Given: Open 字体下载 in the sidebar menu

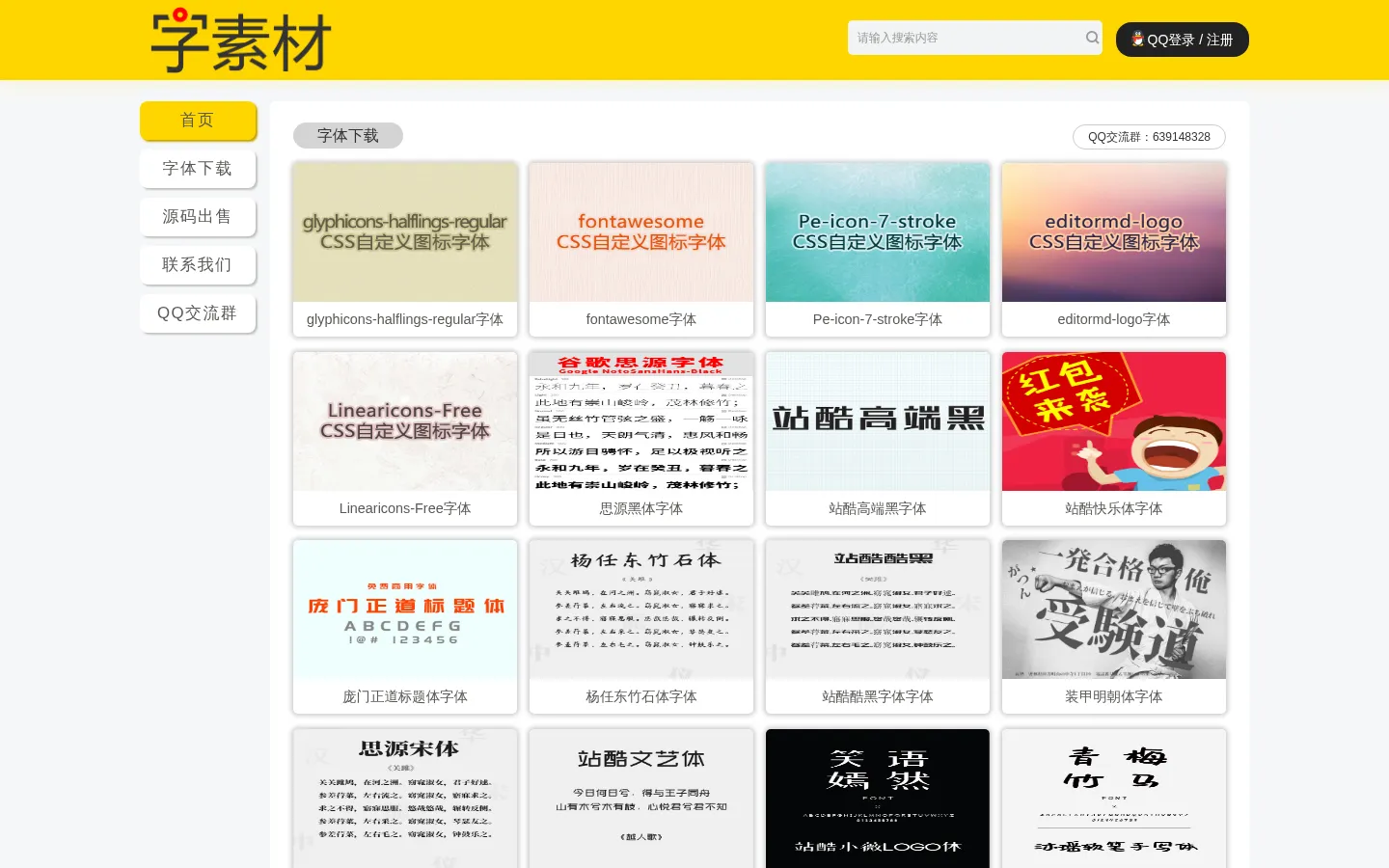Looking at the screenshot, I should coord(198,169).
